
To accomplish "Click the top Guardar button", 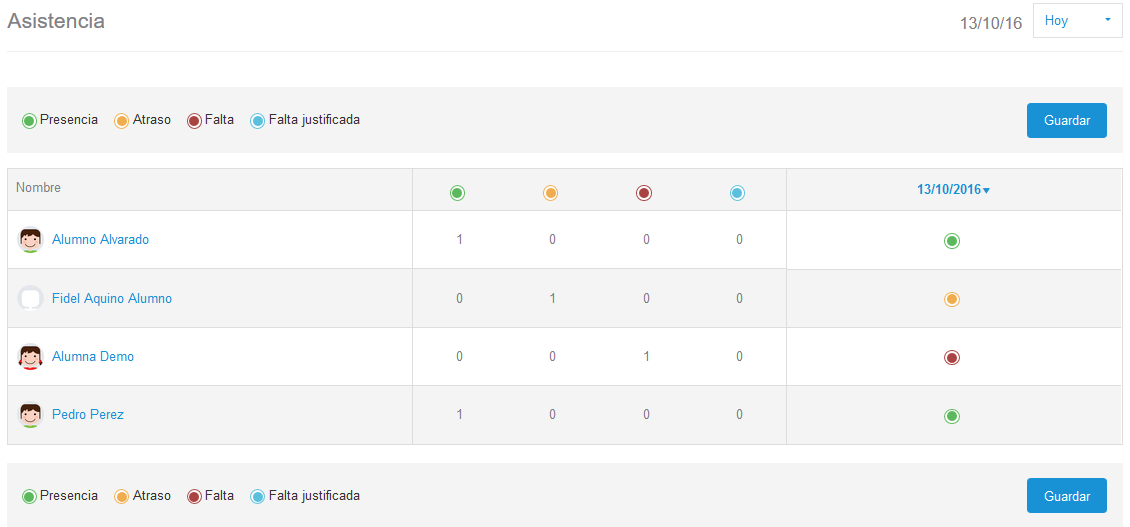I will pyautogui.click(x=1066, y=120).
